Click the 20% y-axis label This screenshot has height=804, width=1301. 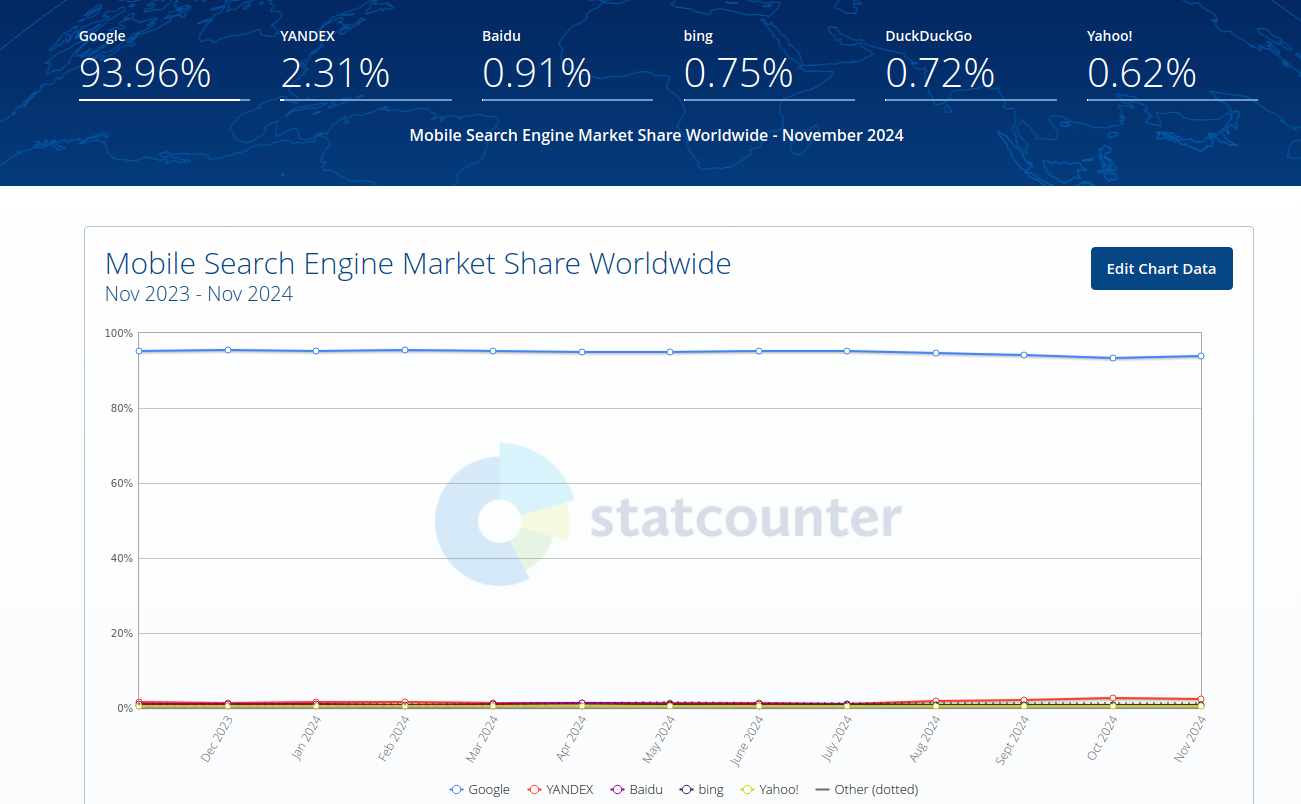[122, 633]
